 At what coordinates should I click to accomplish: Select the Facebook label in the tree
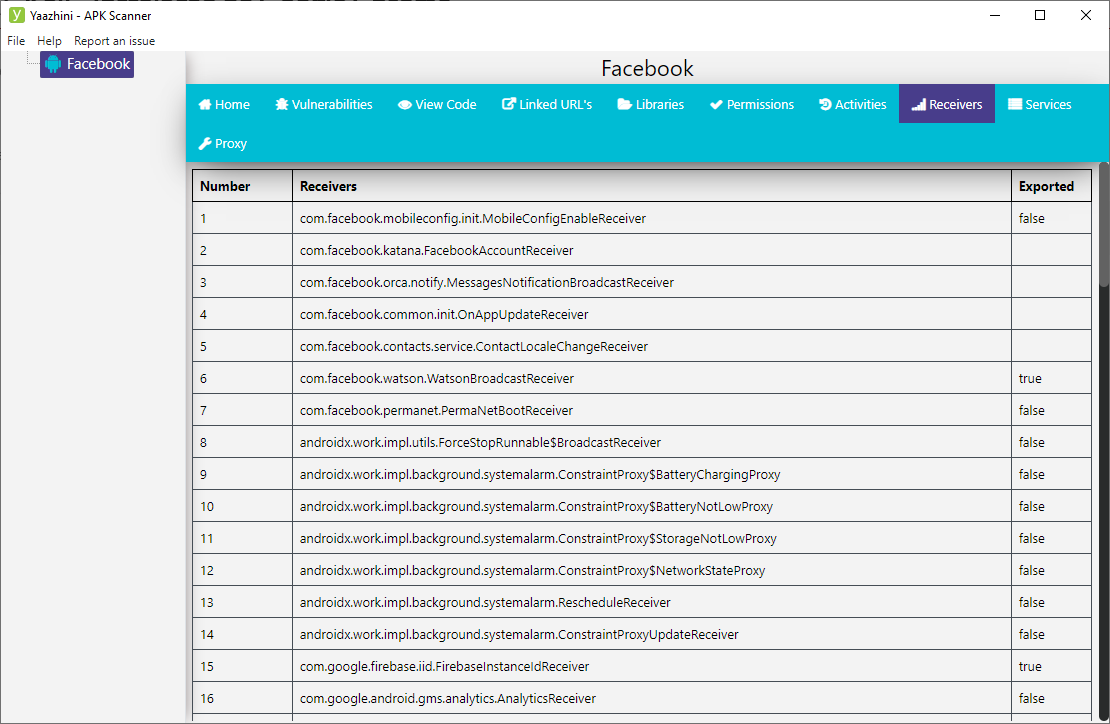98,64
